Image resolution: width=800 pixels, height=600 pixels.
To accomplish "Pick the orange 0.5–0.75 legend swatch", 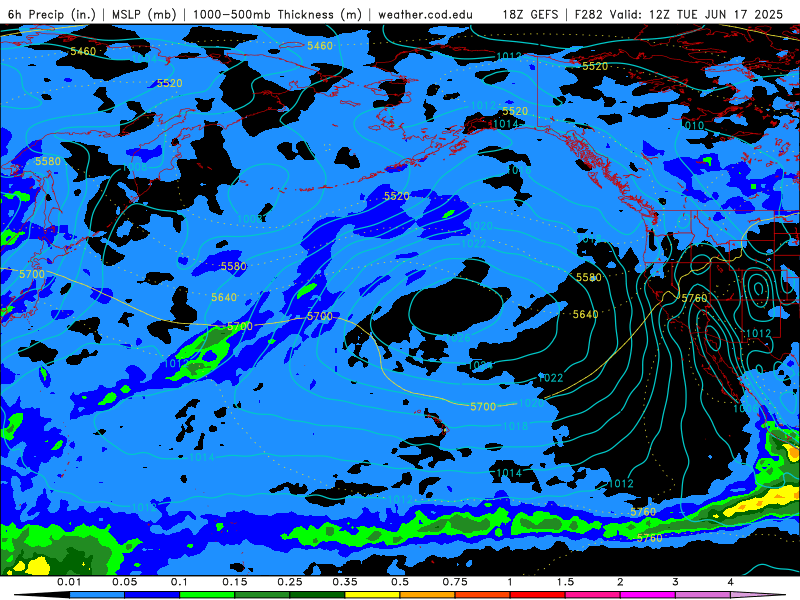I will [428, 595].
